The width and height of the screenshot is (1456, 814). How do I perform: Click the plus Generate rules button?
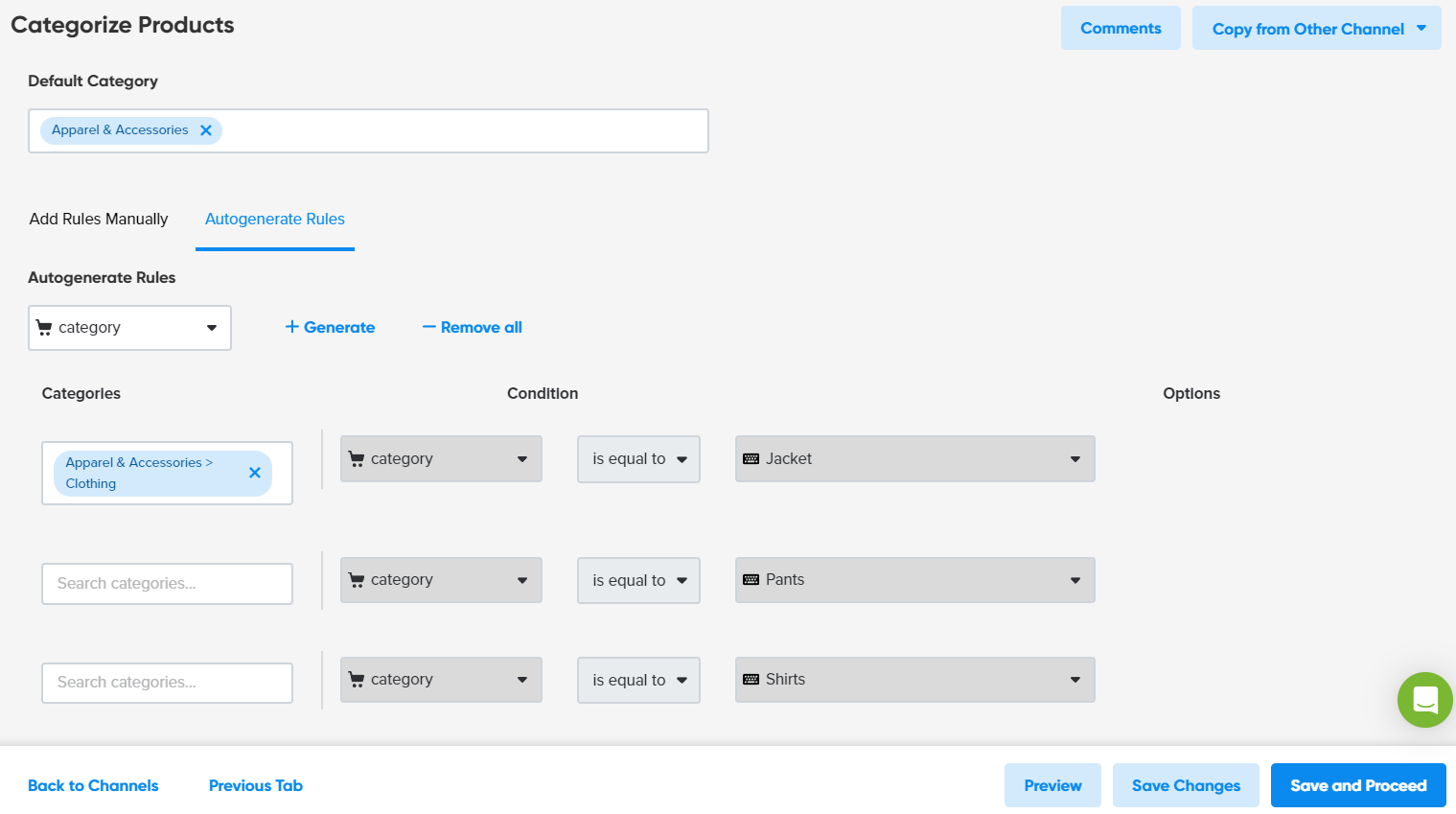click(x=330, y=327)
